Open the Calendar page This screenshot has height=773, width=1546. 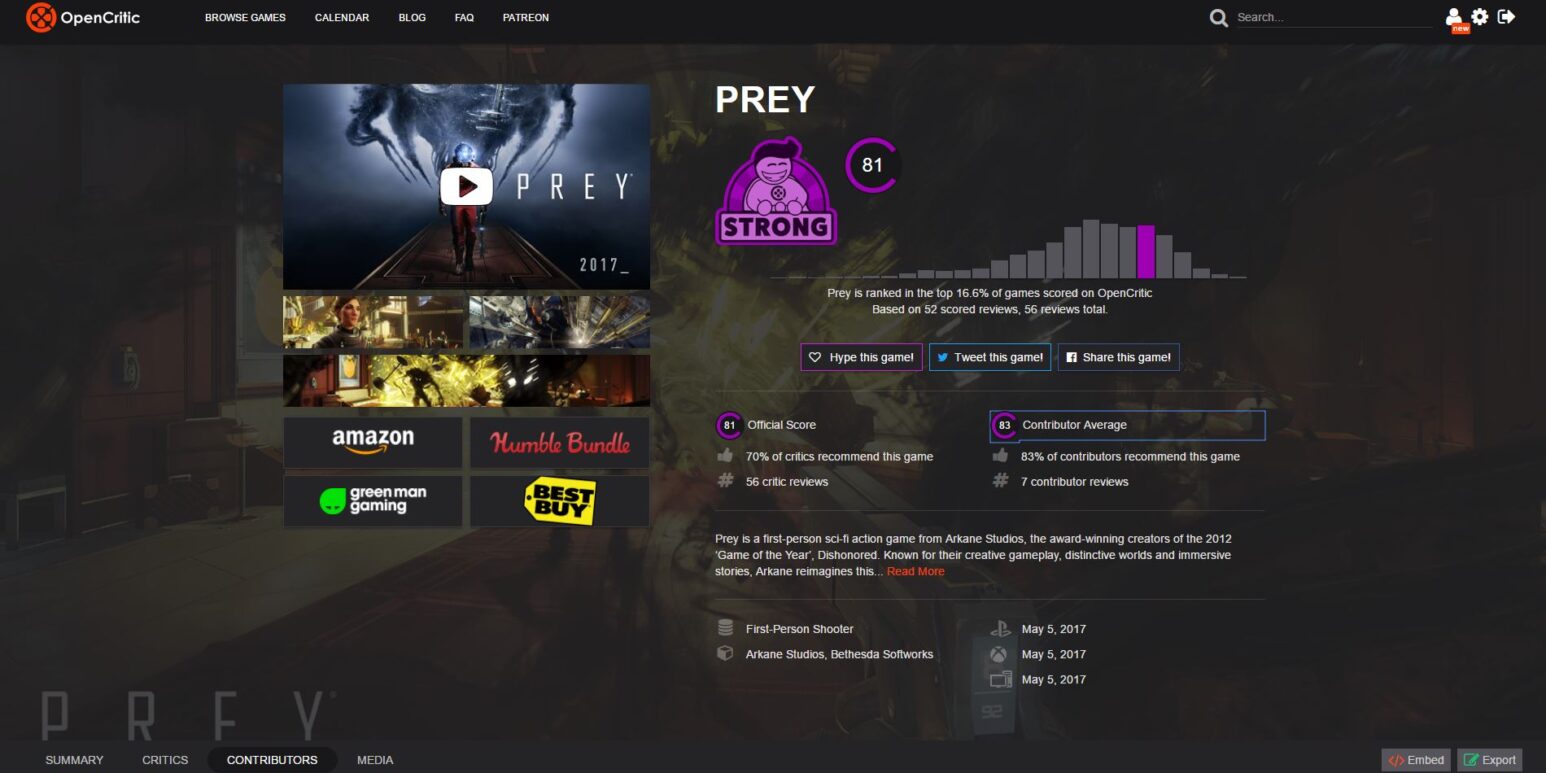(x=342, y=18)
